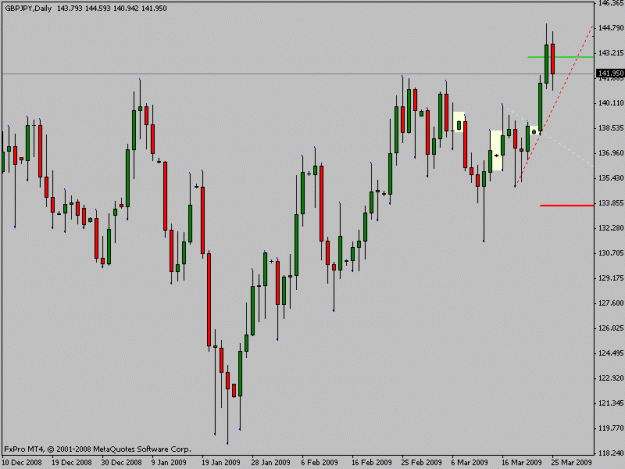
Task: Click the OHLC values 143.793 144.593 140.942 141.950
Action: pos(112,8)
